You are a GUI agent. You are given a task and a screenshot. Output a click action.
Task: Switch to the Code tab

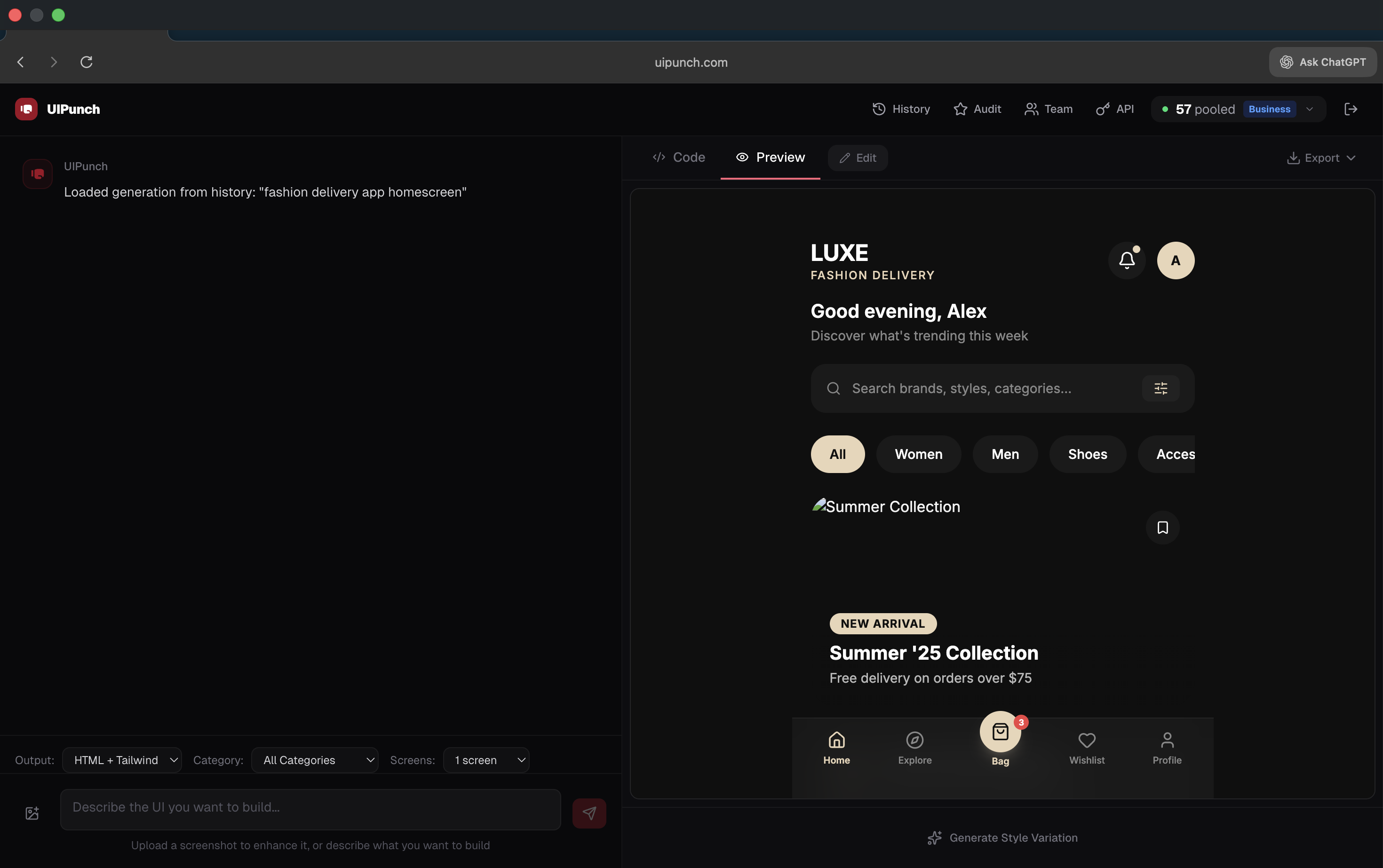[x=678, y=158]
